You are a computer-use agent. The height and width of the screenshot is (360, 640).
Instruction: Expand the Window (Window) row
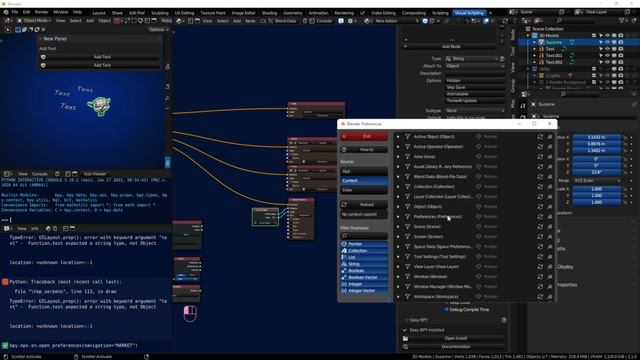(x=398, y=277)
